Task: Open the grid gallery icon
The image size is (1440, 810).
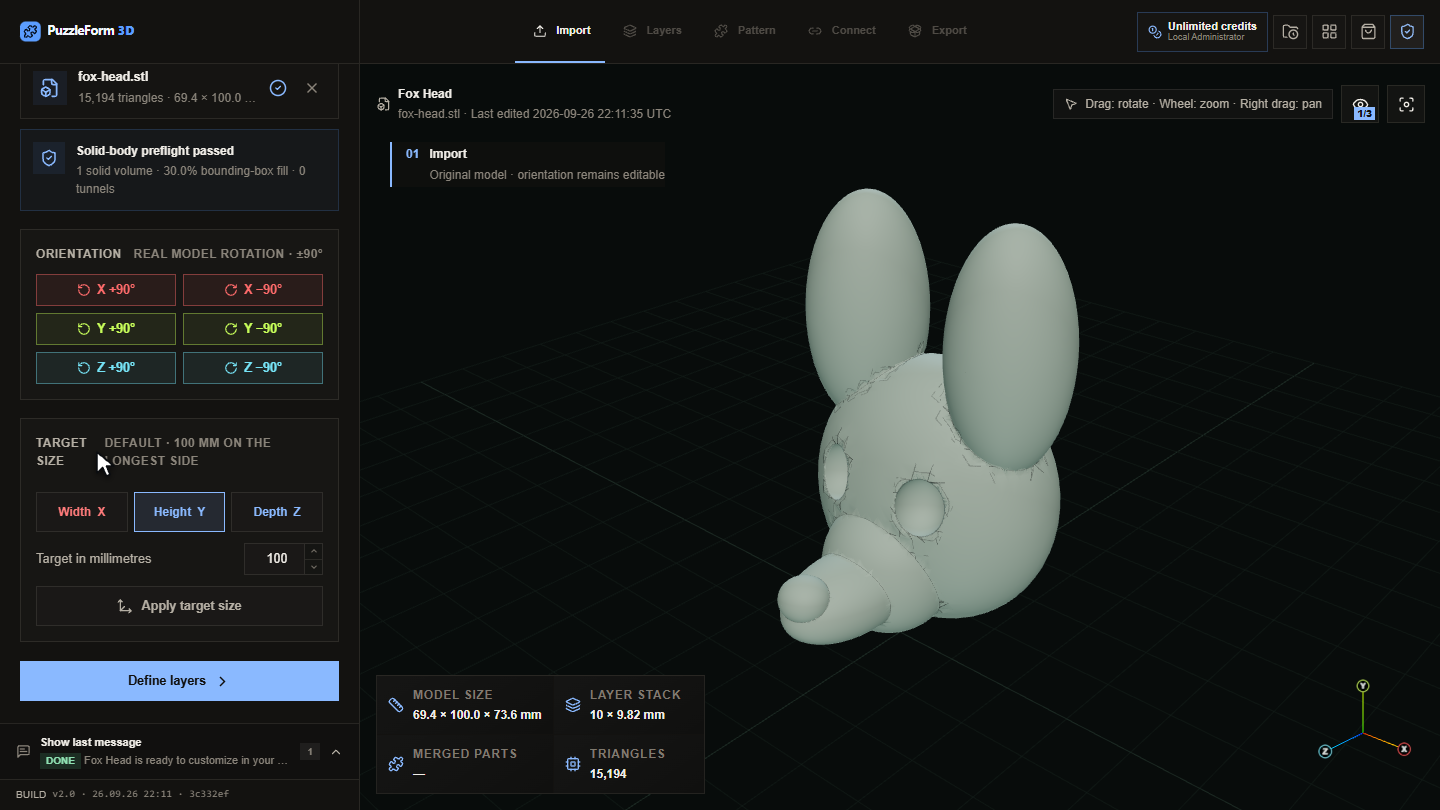Action: pyautogui.click(x=1329, y=32)
